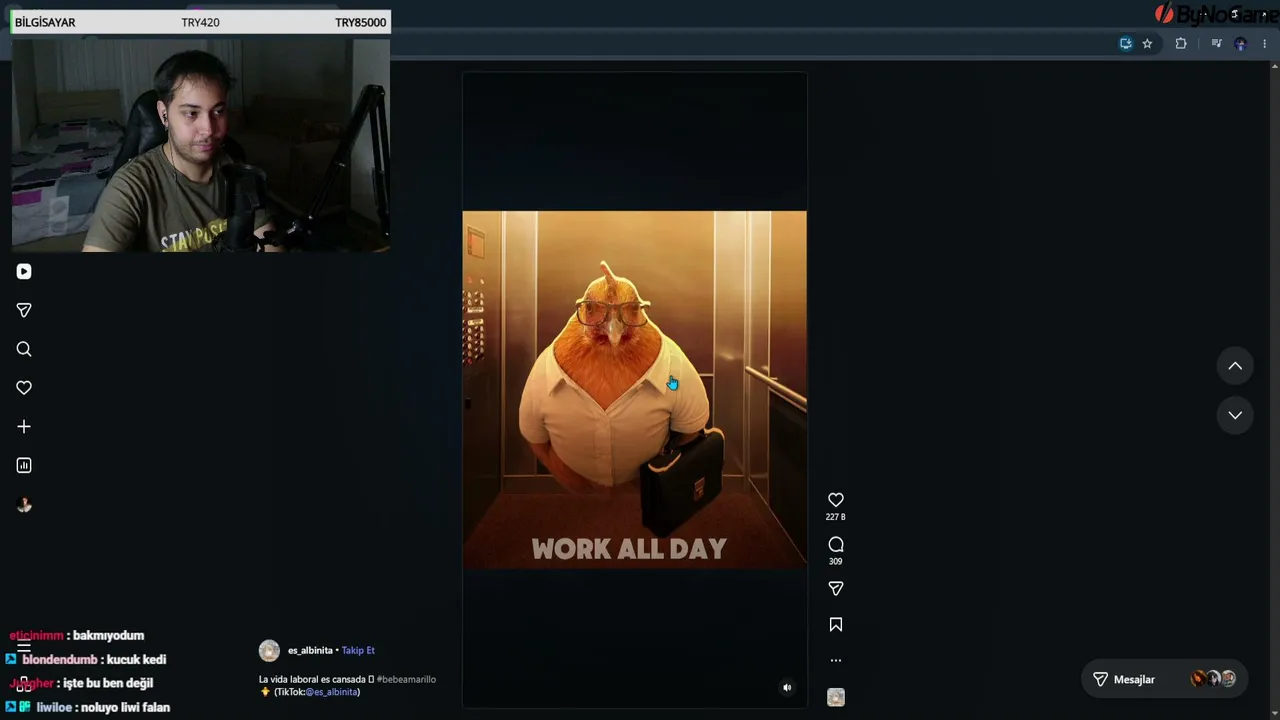Go to the previous reel with up arrow
Viewport: 1280px width, 720px height.
point(1235,366)
